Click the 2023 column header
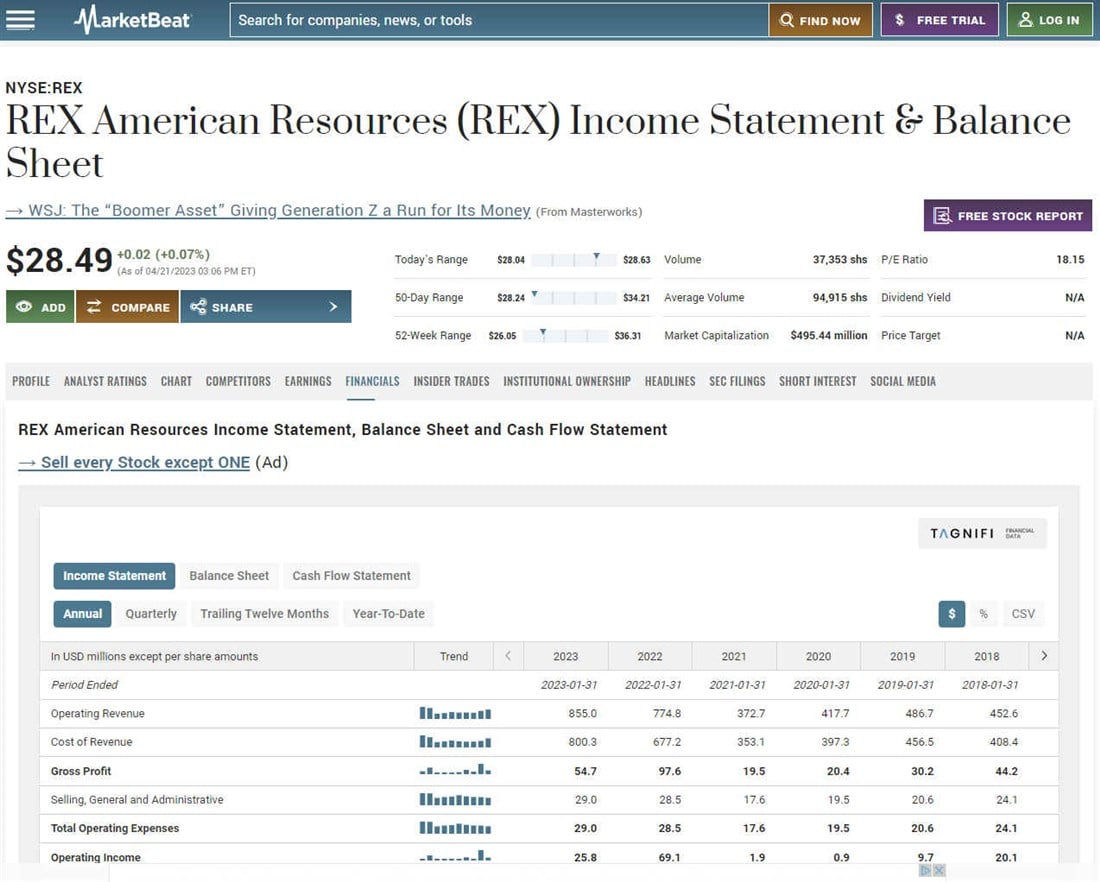 565,656
